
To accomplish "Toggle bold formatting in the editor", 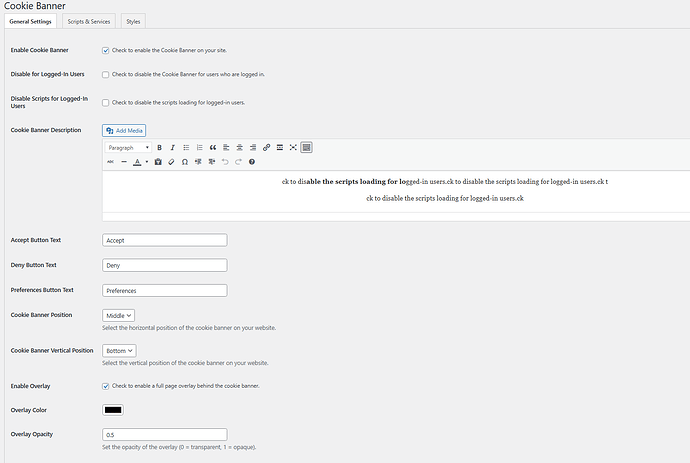I will point(159,148).
